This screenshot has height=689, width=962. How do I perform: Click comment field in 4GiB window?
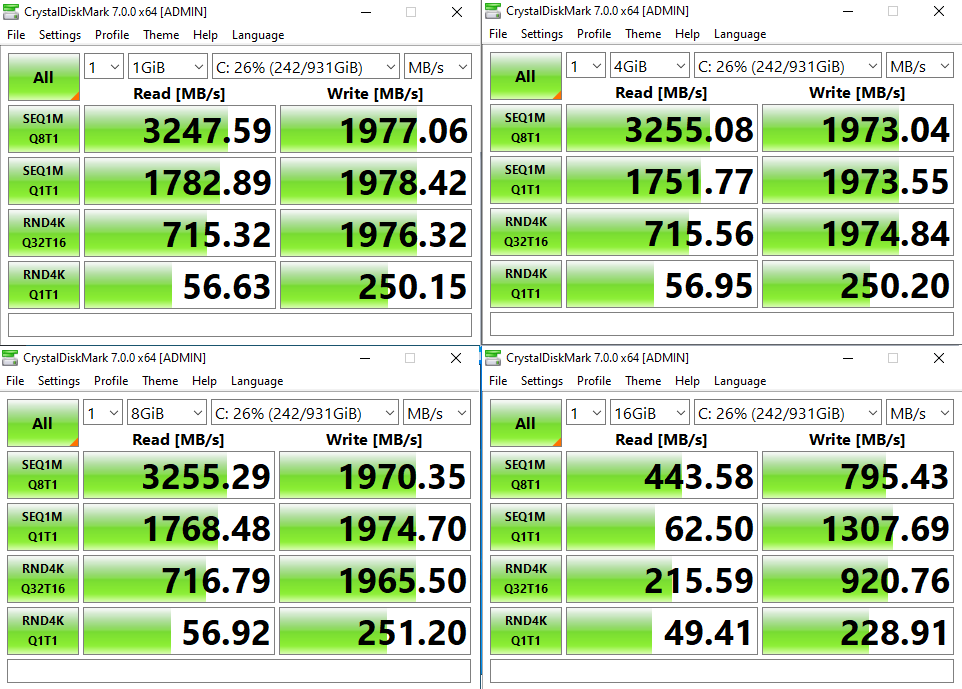pos(722,323)
